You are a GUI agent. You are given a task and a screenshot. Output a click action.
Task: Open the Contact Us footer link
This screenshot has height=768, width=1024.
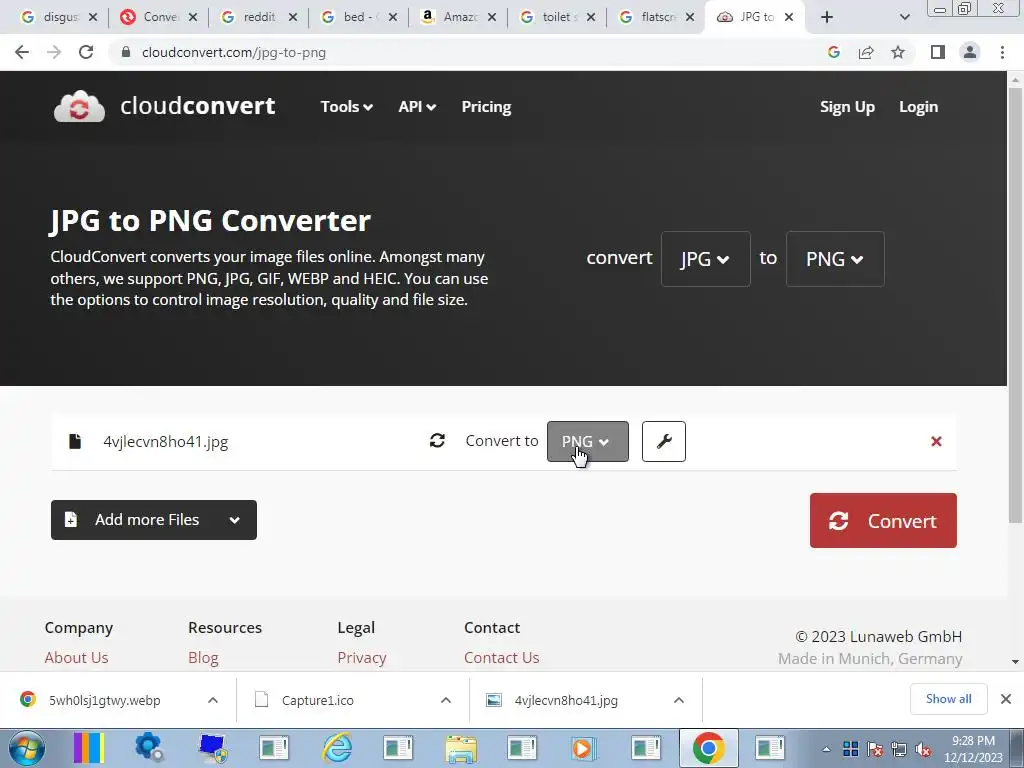(x=502, y=658)
